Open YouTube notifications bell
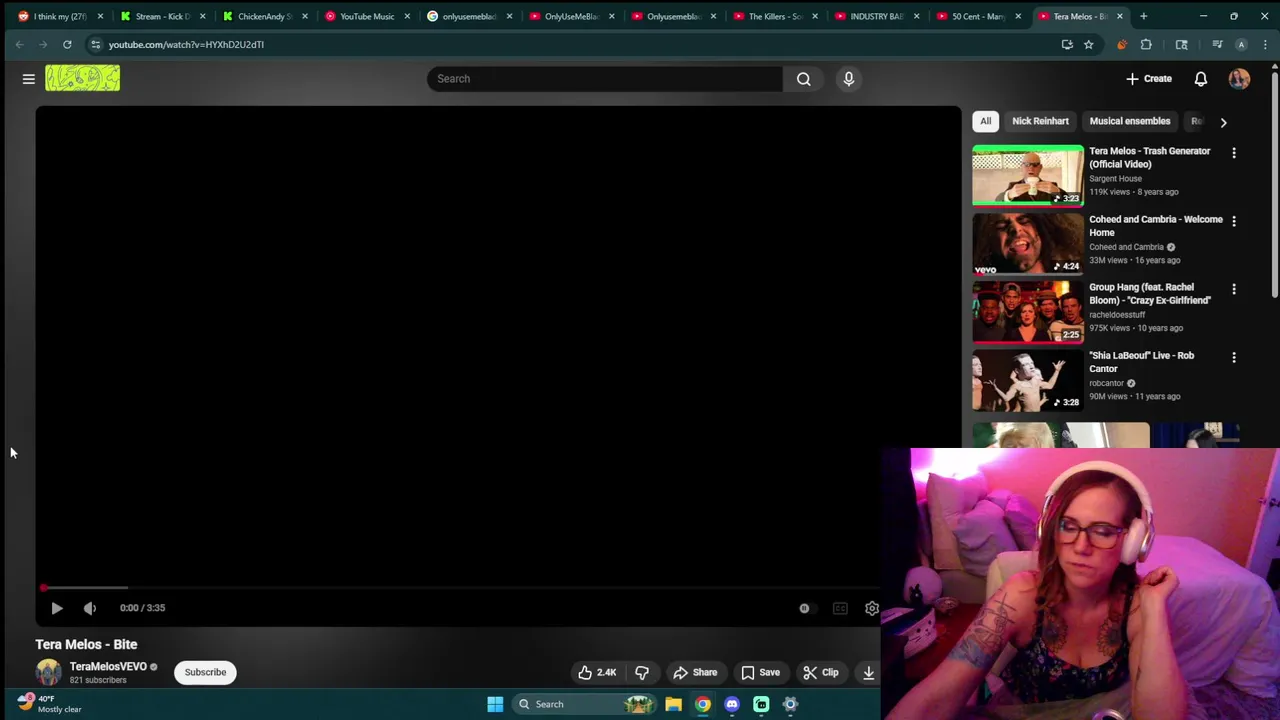This screenshot has width=1280, height=720. tap(1201, 79)
